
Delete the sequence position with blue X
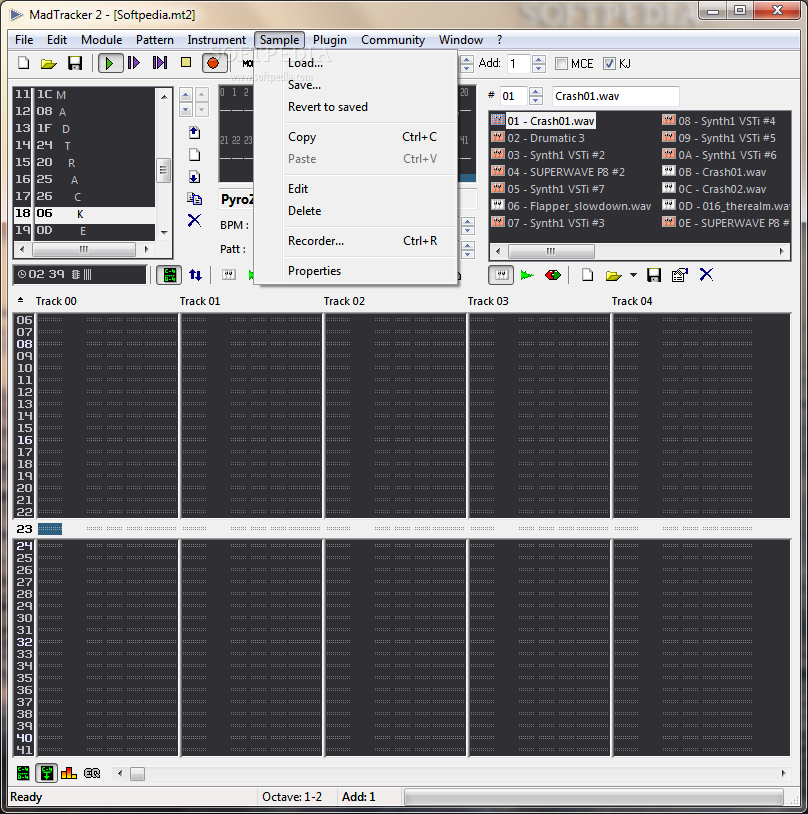coord(194,221)
